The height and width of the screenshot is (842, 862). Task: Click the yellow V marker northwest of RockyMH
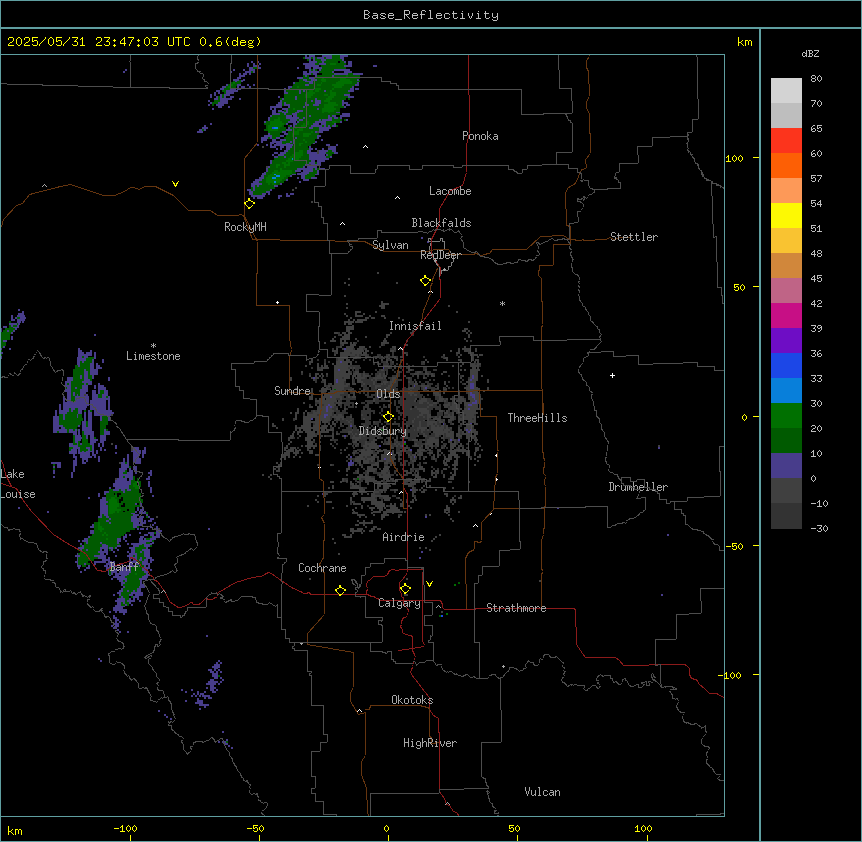175,184
